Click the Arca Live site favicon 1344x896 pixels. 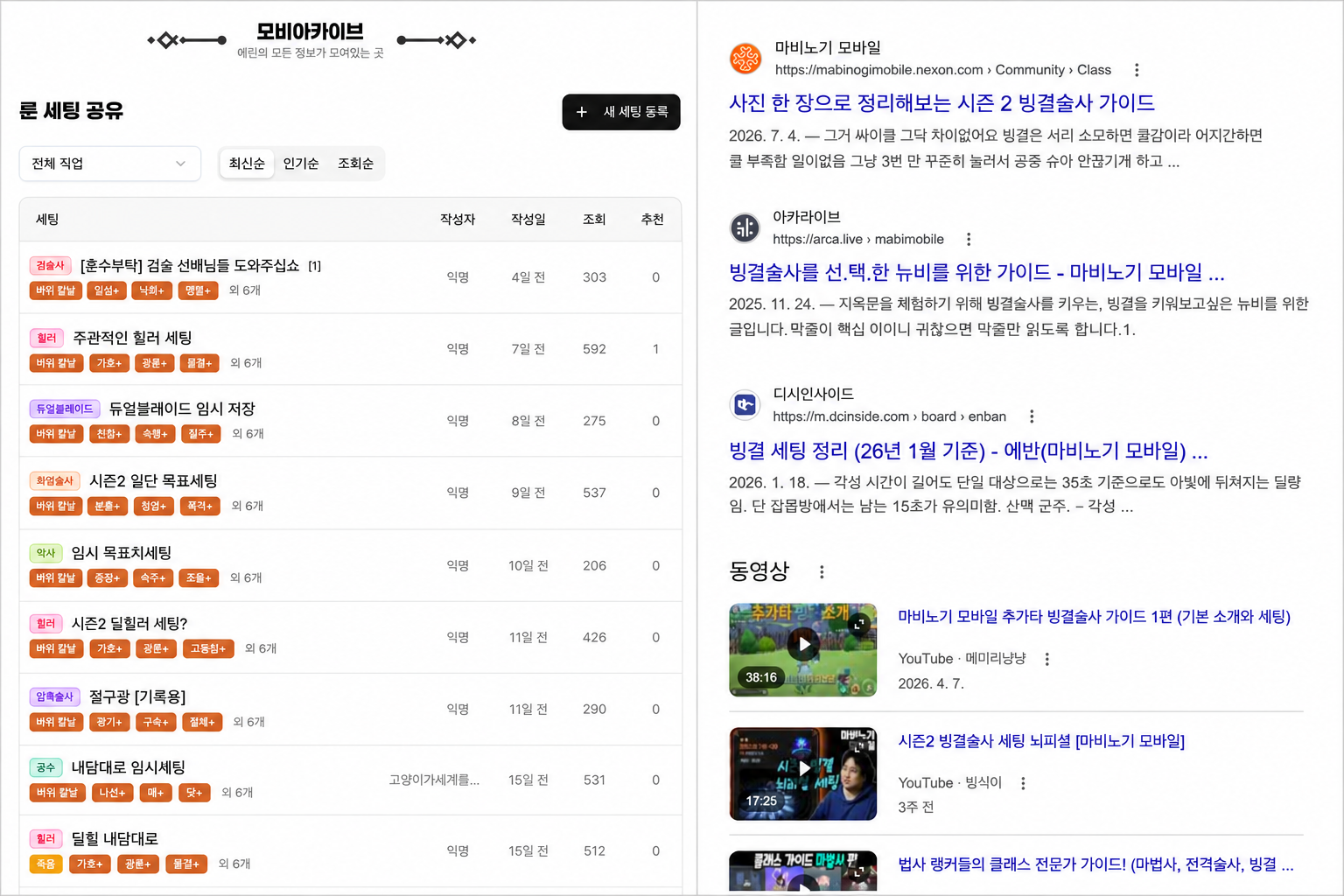[x=745, y=228]
